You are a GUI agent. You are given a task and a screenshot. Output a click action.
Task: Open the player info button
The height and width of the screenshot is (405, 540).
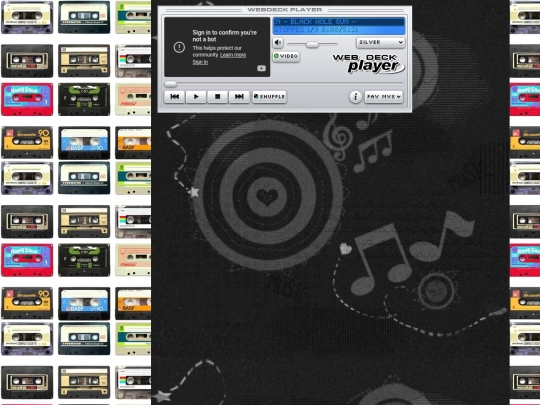(x=355, y=97)
